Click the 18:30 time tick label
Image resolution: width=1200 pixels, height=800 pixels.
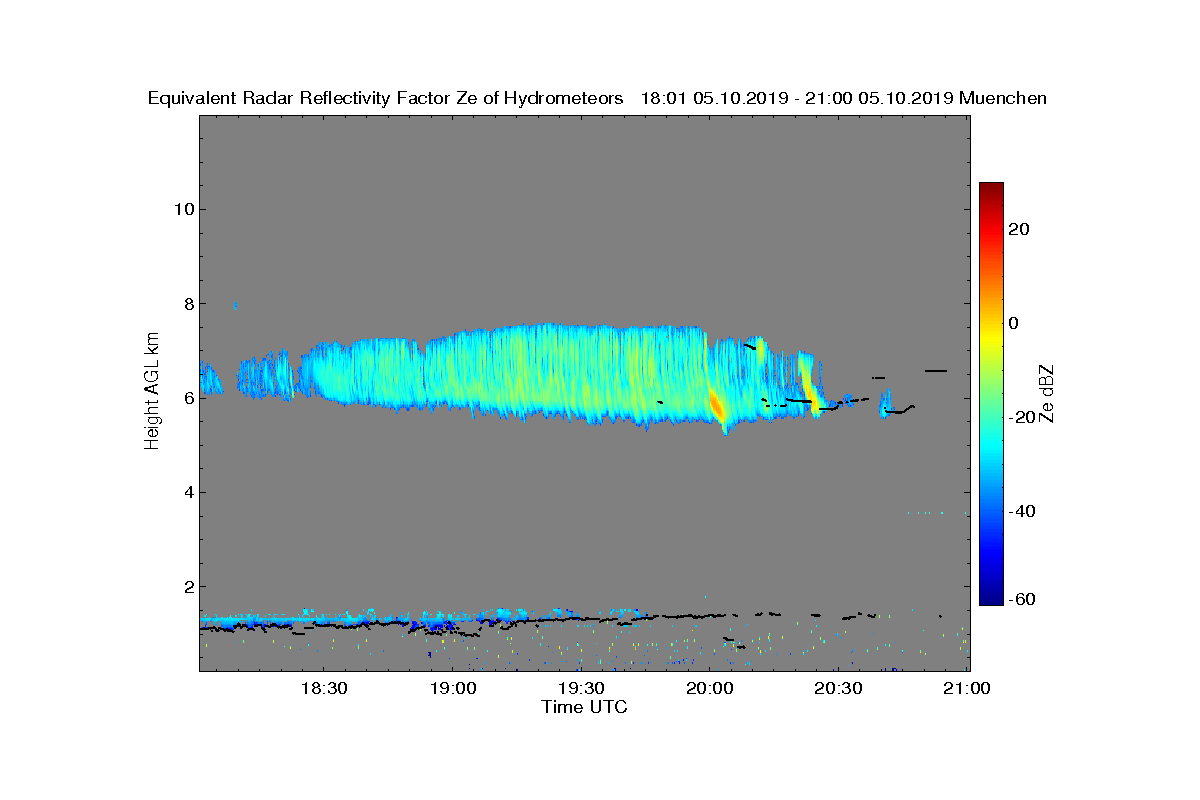coord(324,688)
